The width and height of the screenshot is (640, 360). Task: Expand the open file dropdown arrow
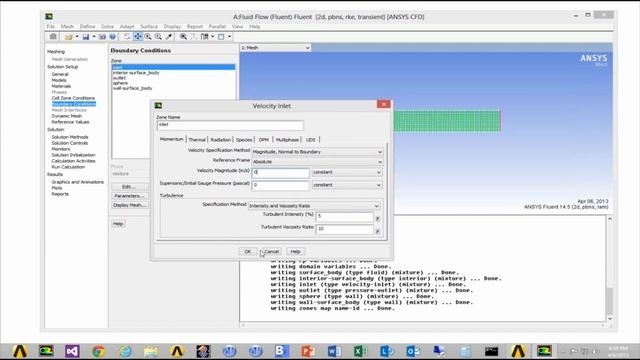click(x=77, y=37)
